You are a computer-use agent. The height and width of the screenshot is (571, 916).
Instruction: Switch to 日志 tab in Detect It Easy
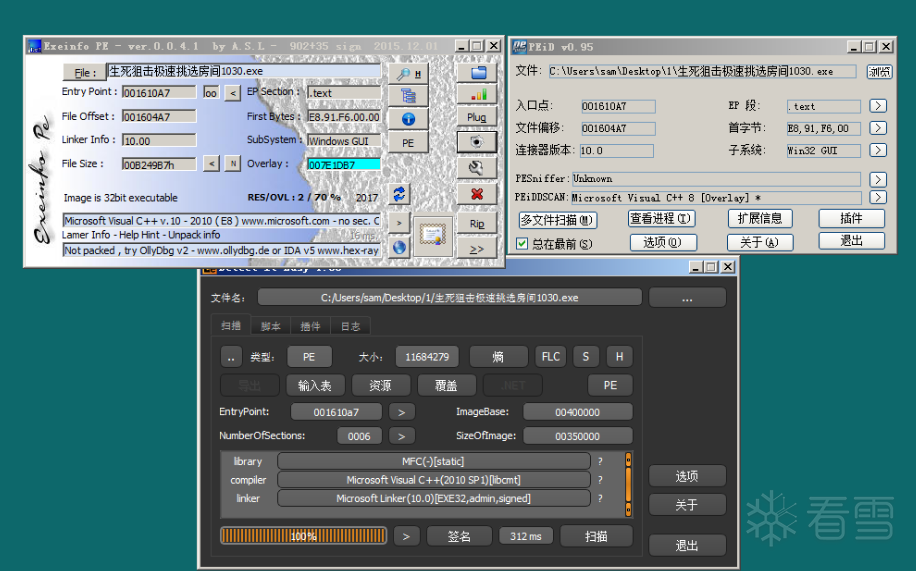[351, 327]
